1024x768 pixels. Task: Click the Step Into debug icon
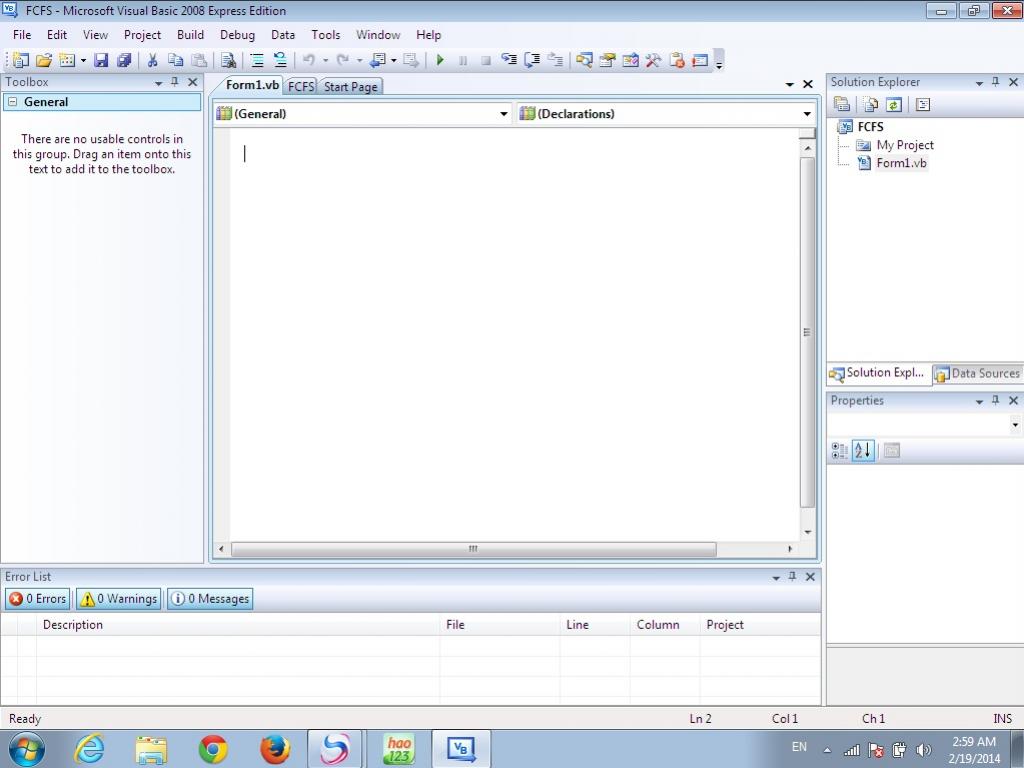coord(509,60)
